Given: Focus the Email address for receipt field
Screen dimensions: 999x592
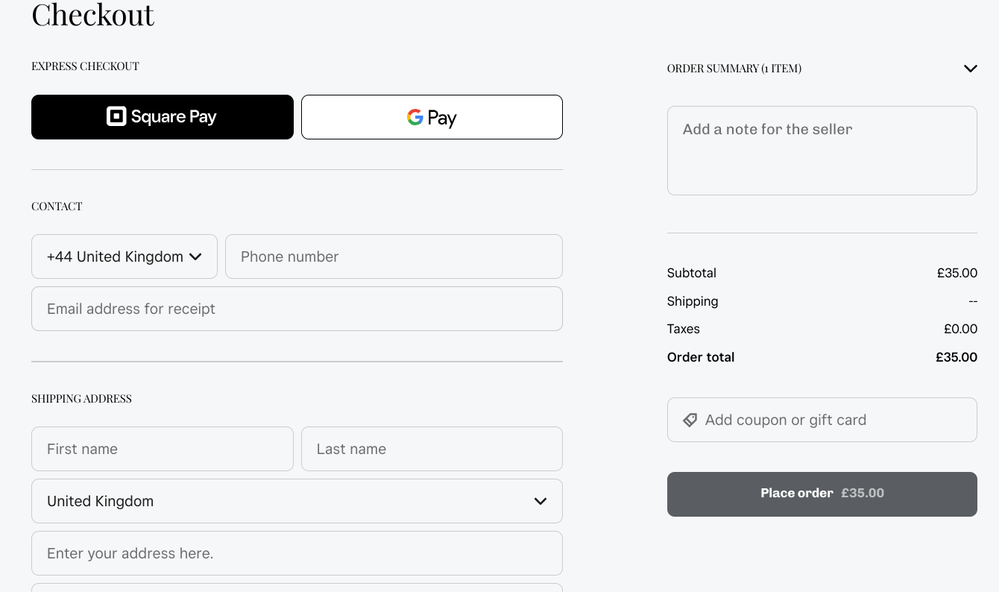Looking at the screenshot, I should [297, 308].
